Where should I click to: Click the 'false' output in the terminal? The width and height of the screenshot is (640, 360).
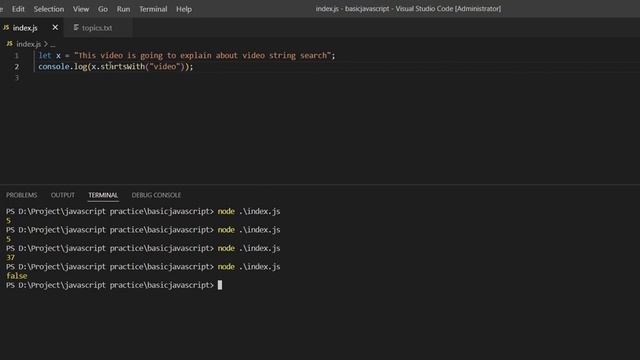pyautogui.click(x=17, y=276)
